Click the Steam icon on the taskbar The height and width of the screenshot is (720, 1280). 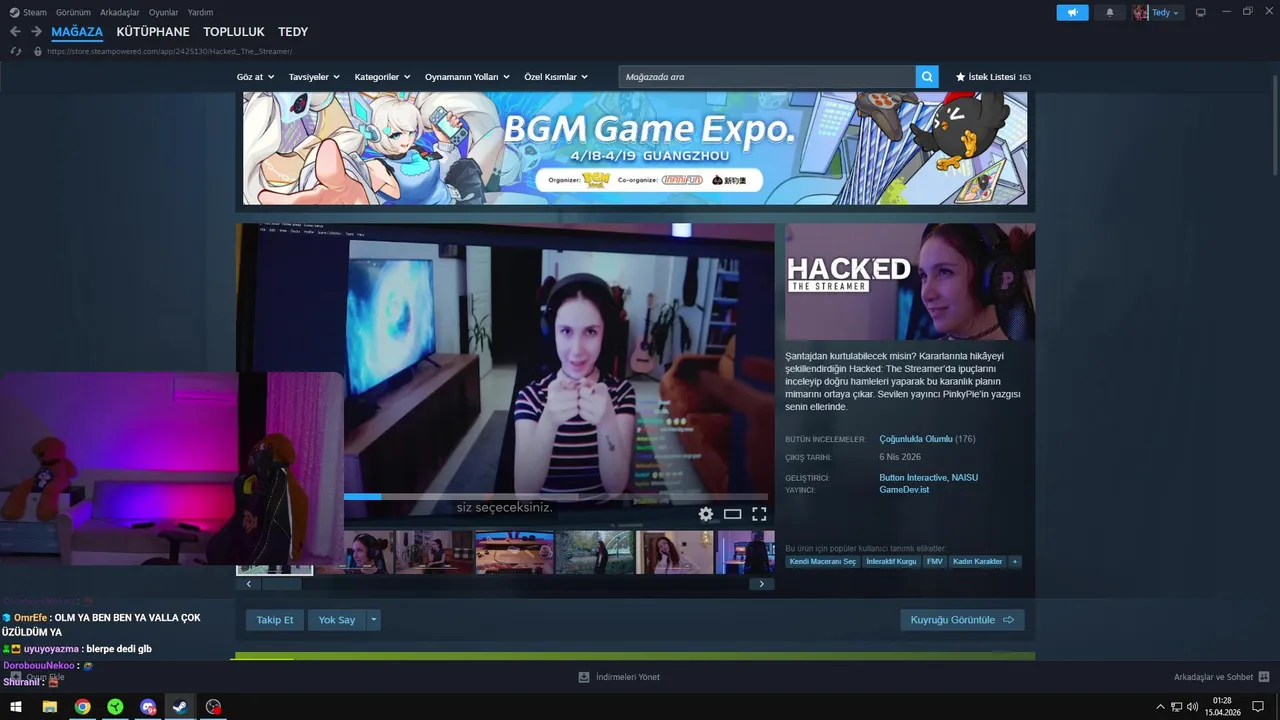pyautogui.click(x=180, y=706)
